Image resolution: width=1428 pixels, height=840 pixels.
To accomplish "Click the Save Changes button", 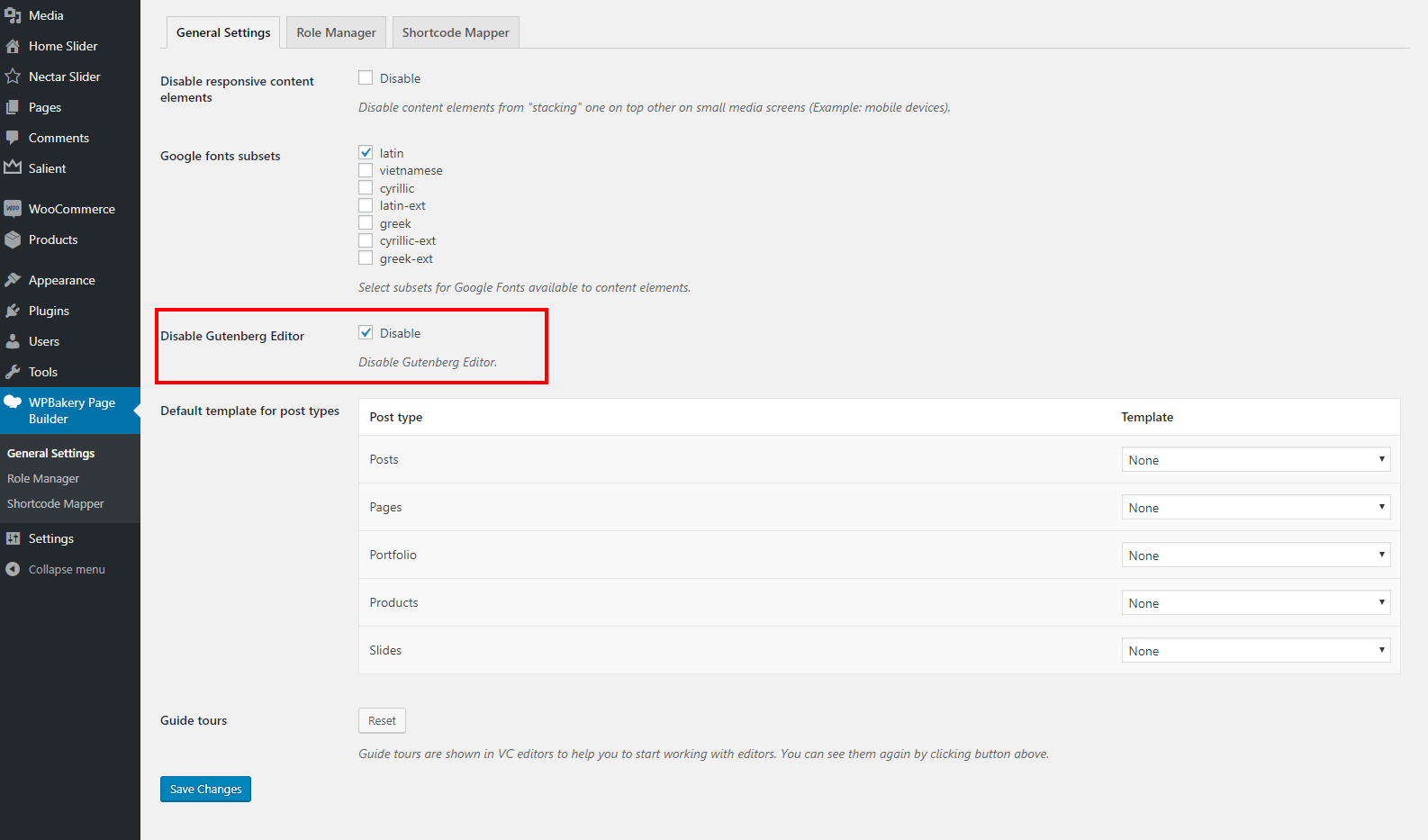I will tap(205, 789).
